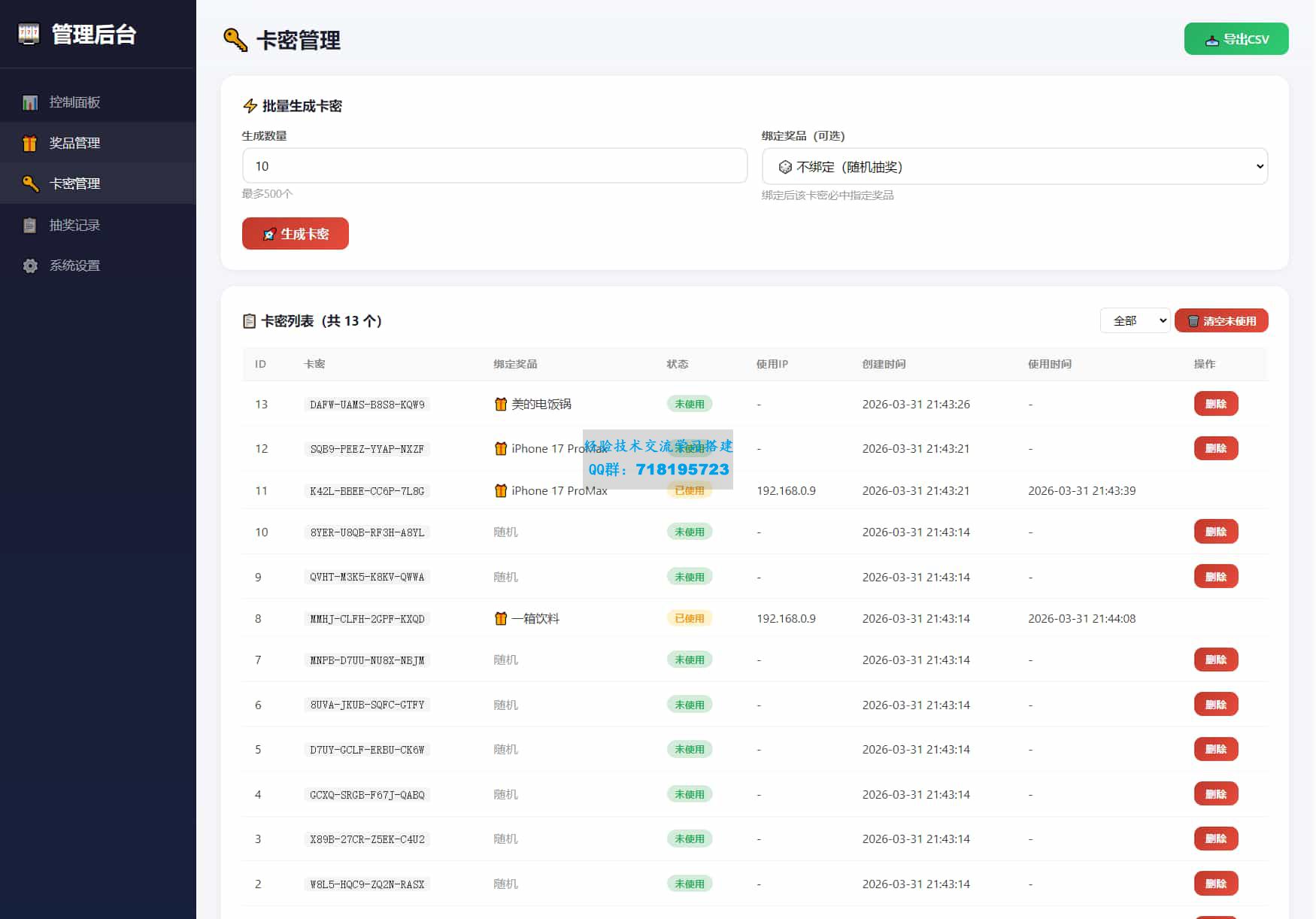Viewport: 1316px width, 919px height.
Task: Delete card key with ID 7
Action: [1216, 660]
